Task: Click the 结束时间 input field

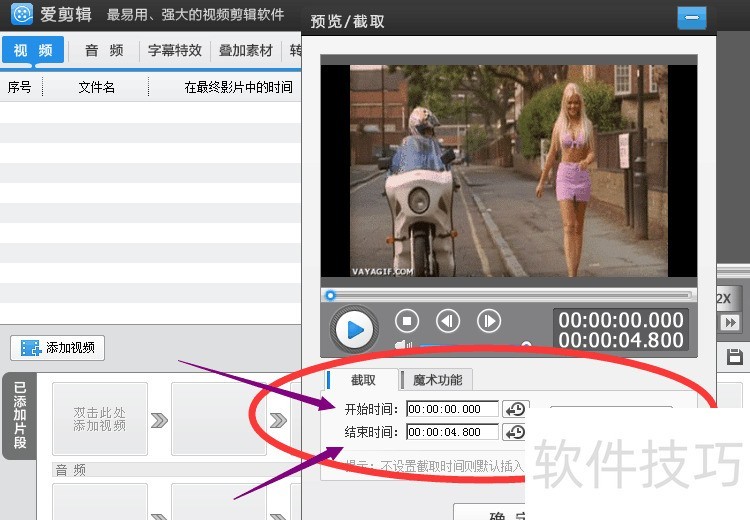Action: [452, 432]
